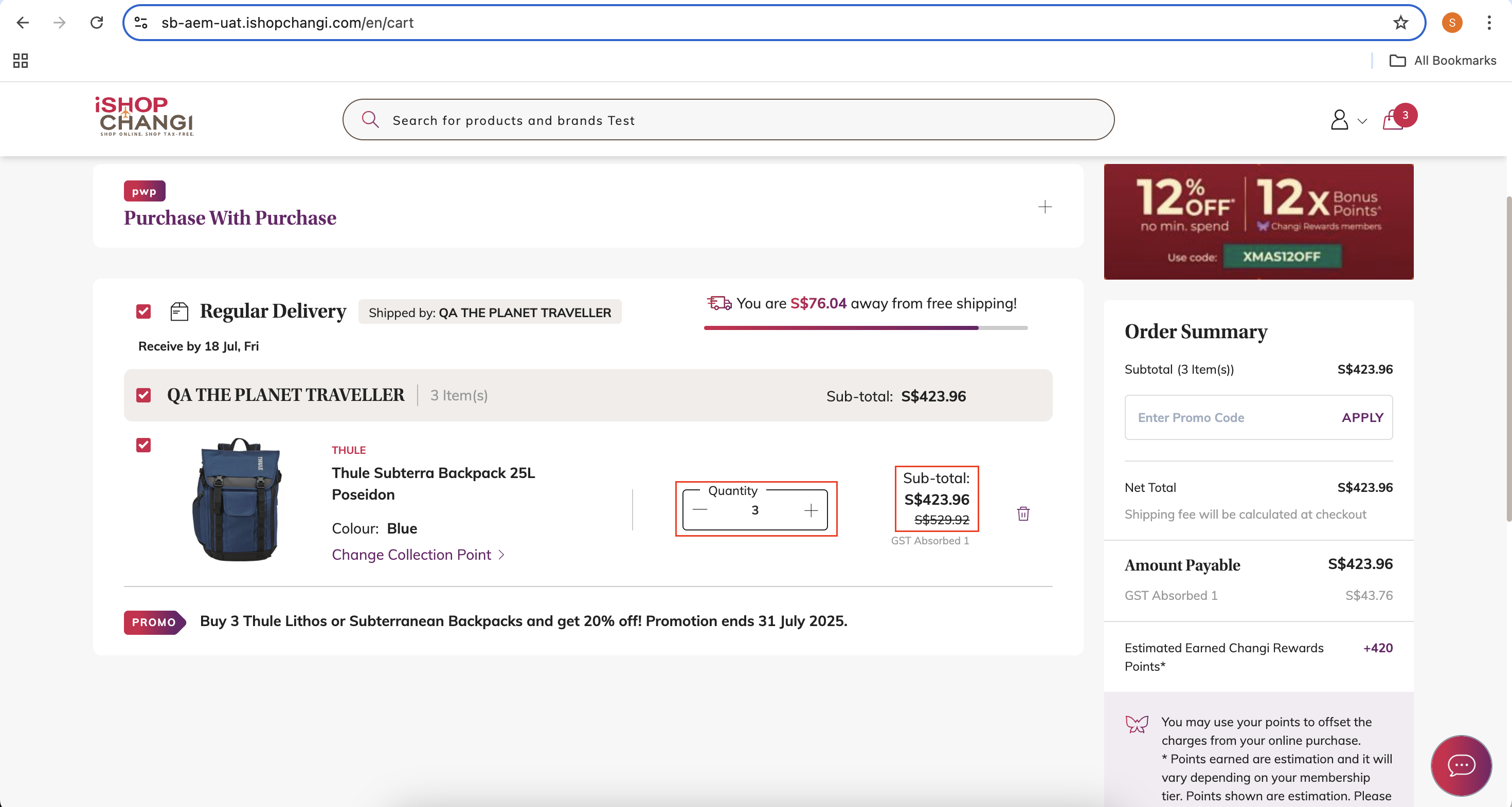Go to iShopChangi home via logo
The height and width of the screenshot is (807, 1512).
145,116
